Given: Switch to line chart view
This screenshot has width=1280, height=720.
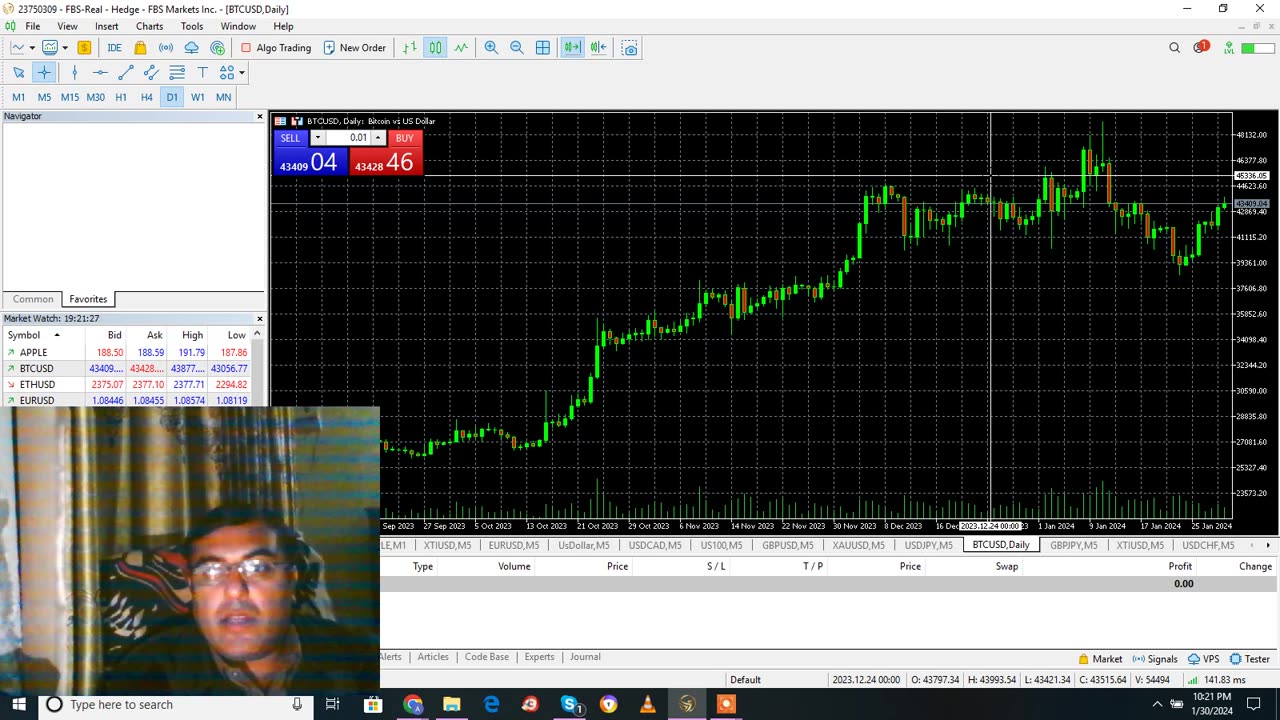Looking at the screenshot, I should click(x=461, y=48).
